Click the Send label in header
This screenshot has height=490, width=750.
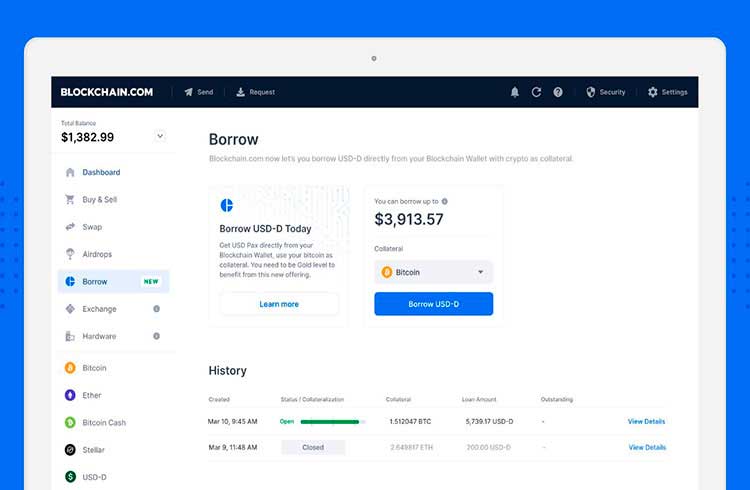pyautogui.click(x=205, y=92)
